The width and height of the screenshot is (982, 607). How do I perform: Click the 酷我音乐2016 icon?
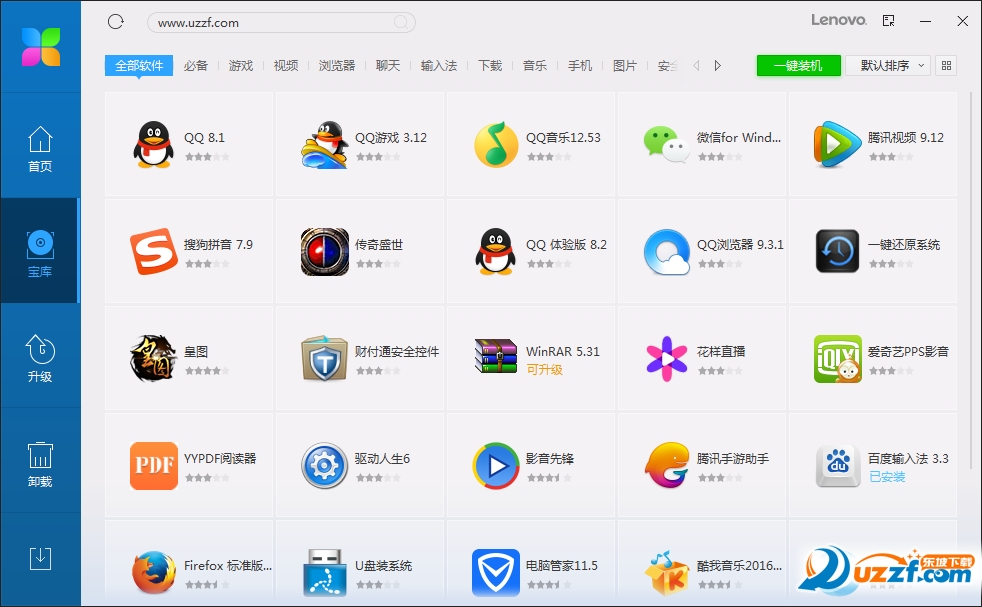[x=666, y=573]
